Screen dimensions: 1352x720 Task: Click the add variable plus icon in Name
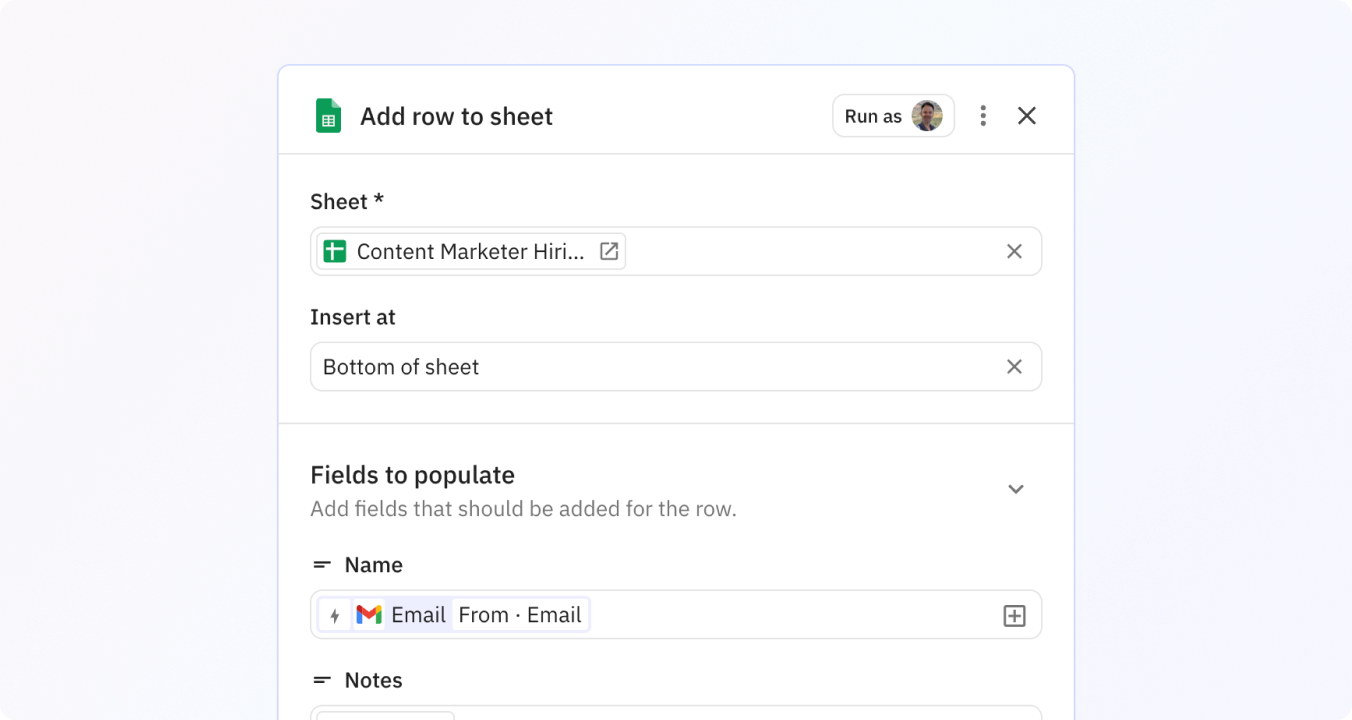click(1014, 616)
